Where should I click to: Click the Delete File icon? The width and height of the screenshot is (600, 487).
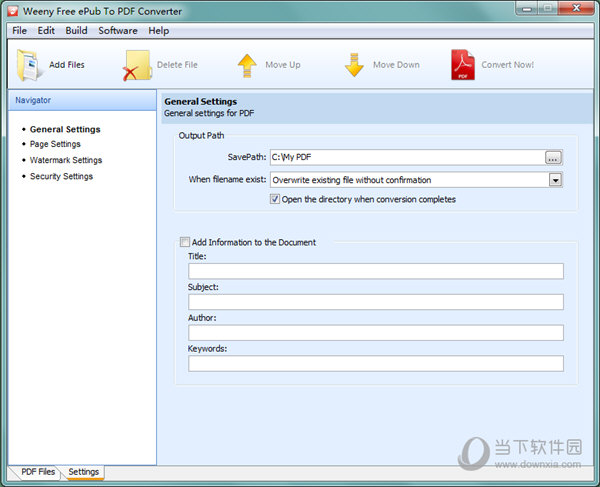(x=137, y=65)
